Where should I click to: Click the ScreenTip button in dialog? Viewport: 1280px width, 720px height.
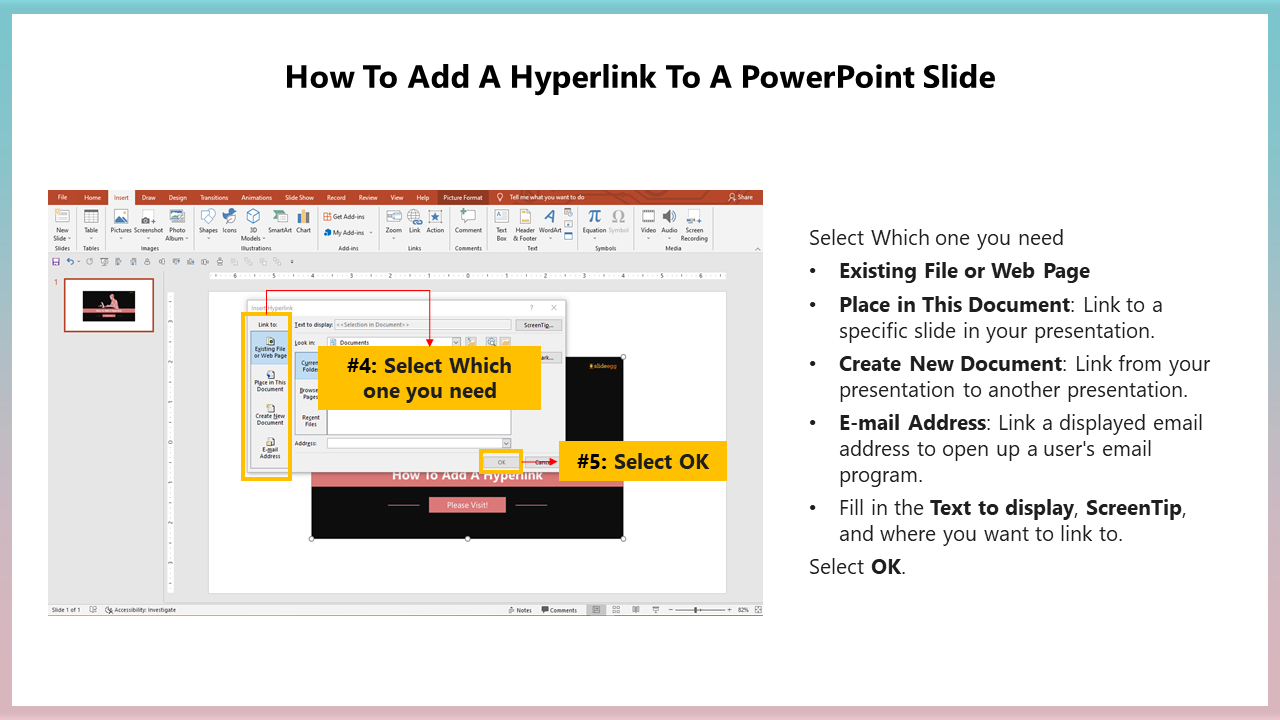[540, 325]
